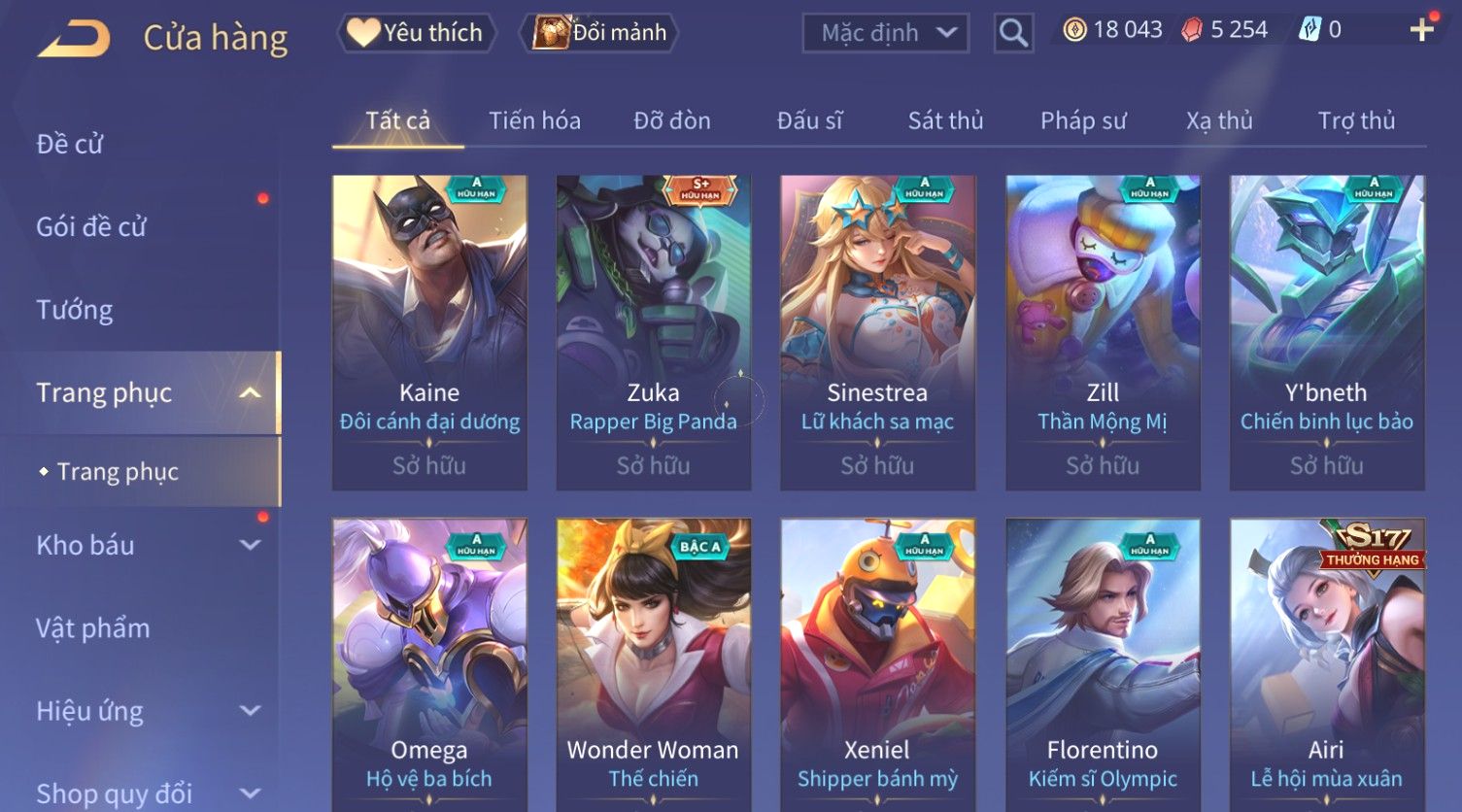1462x812 pixels.
Task: Open the Airi Lễ hội mùa xuân card
Action: (1327, 664)
